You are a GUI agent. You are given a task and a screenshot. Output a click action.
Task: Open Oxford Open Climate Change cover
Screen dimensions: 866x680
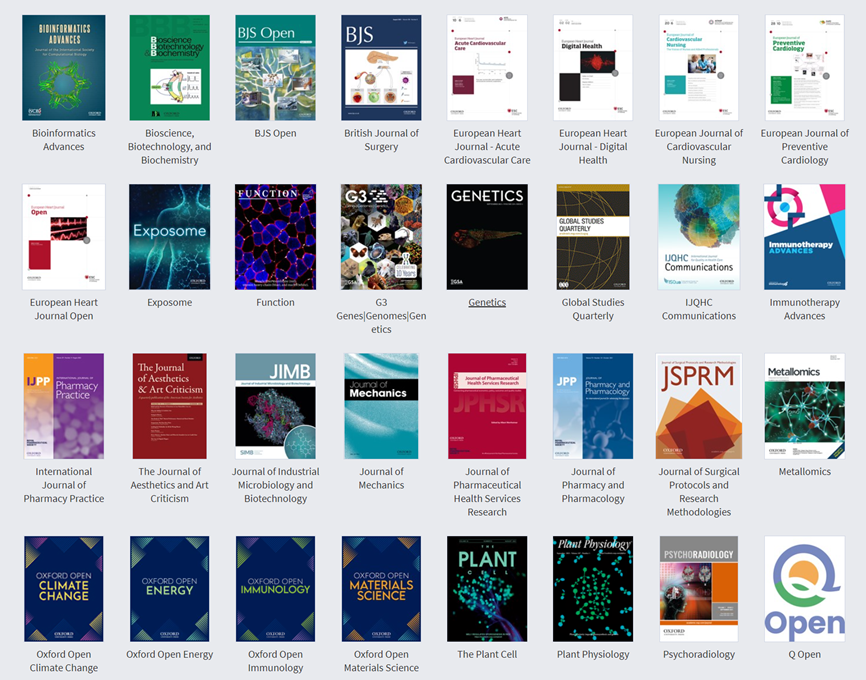[x=64, y=589]
